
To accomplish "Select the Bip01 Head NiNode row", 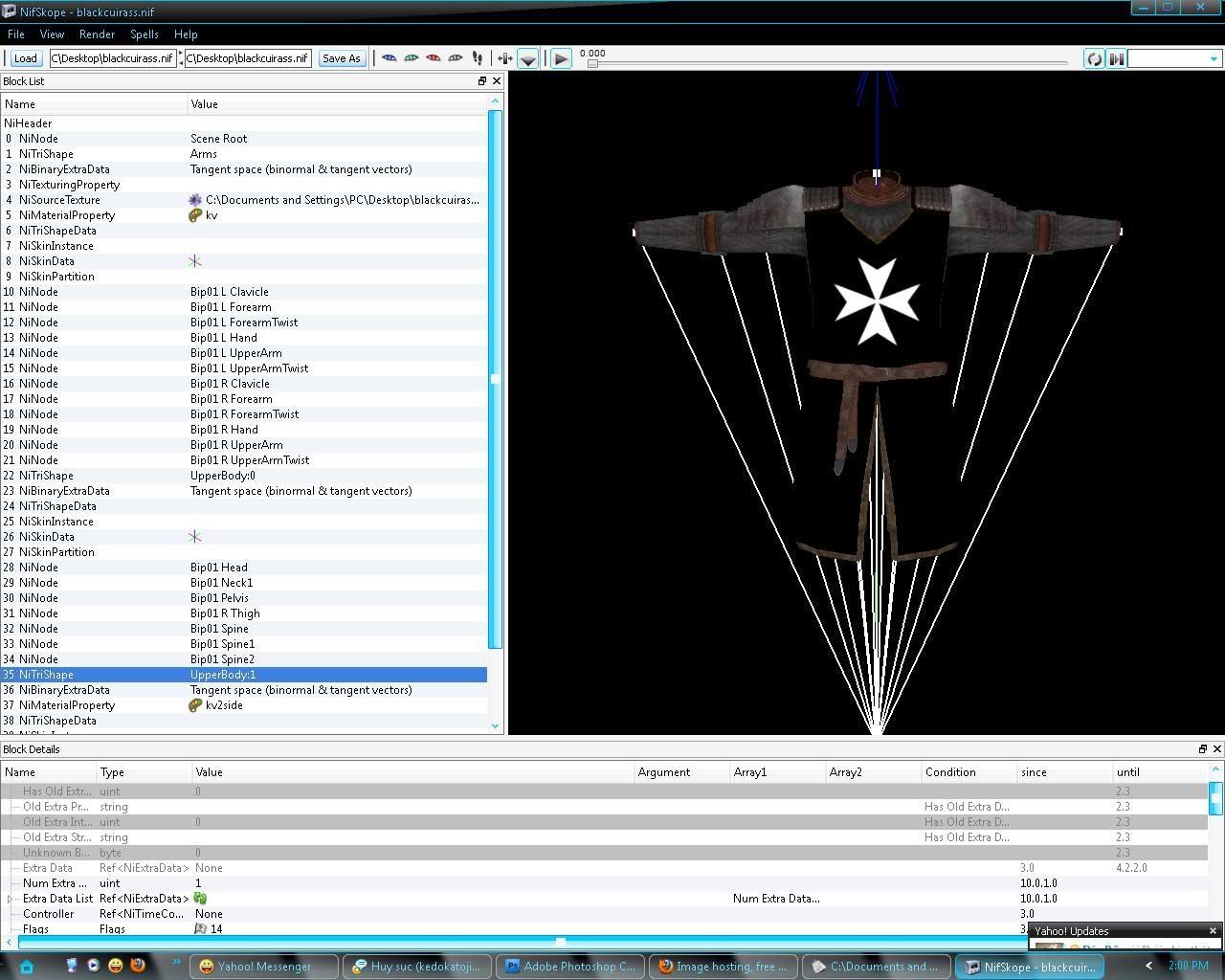I will coord(244,568).
